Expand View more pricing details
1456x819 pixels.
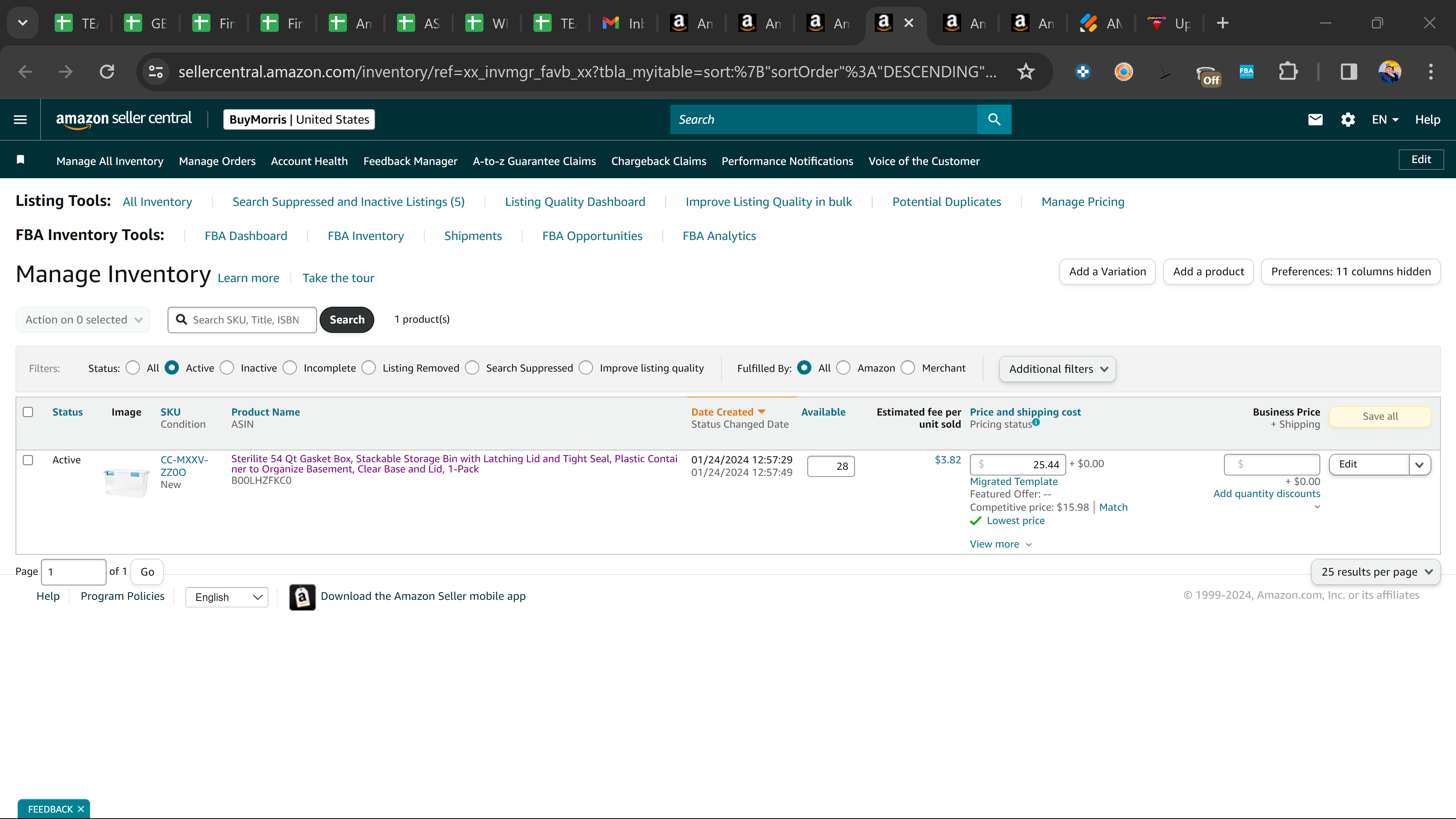click(1001, 544)
